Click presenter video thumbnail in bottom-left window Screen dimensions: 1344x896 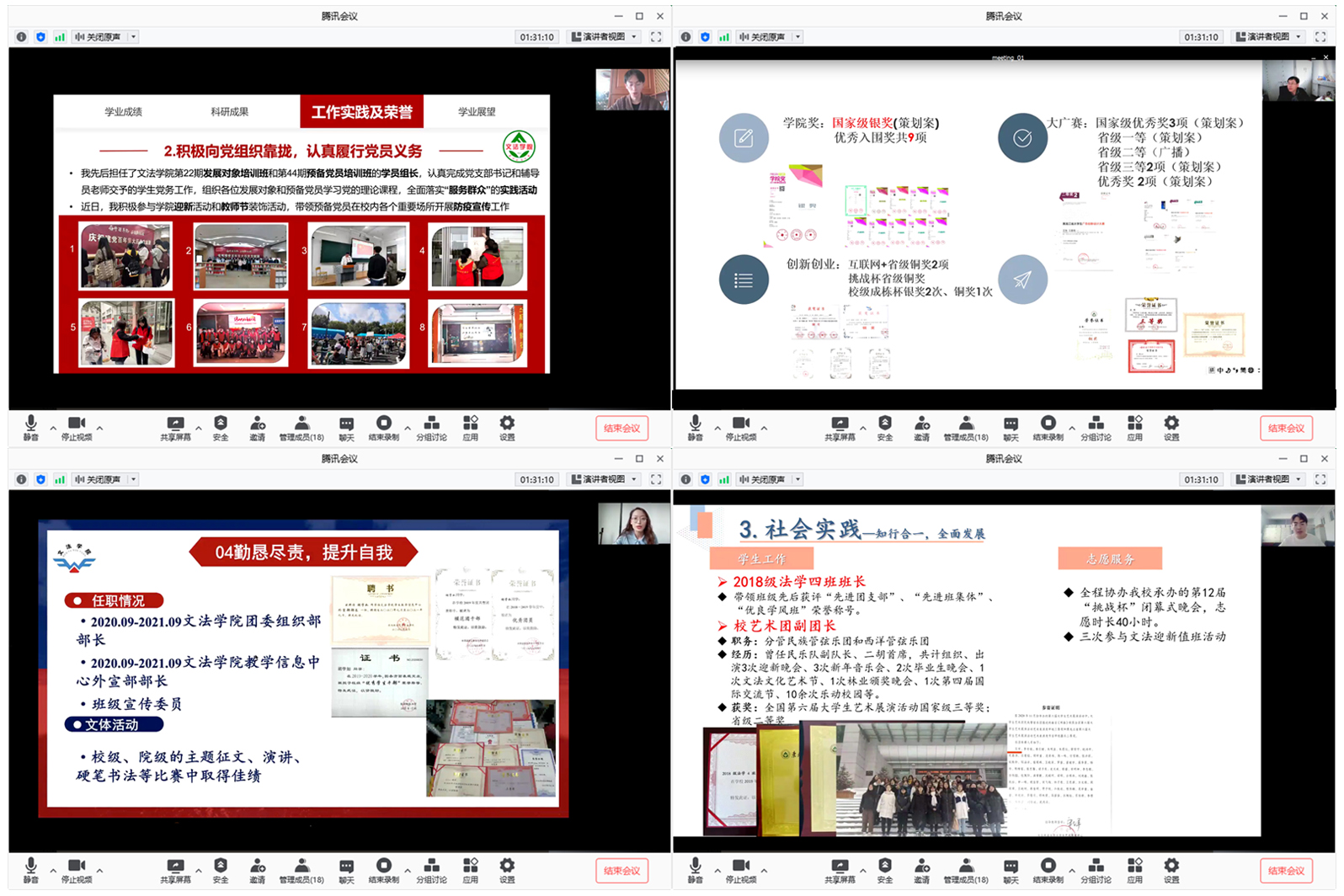pyautogui.click(x=633, y=524)
